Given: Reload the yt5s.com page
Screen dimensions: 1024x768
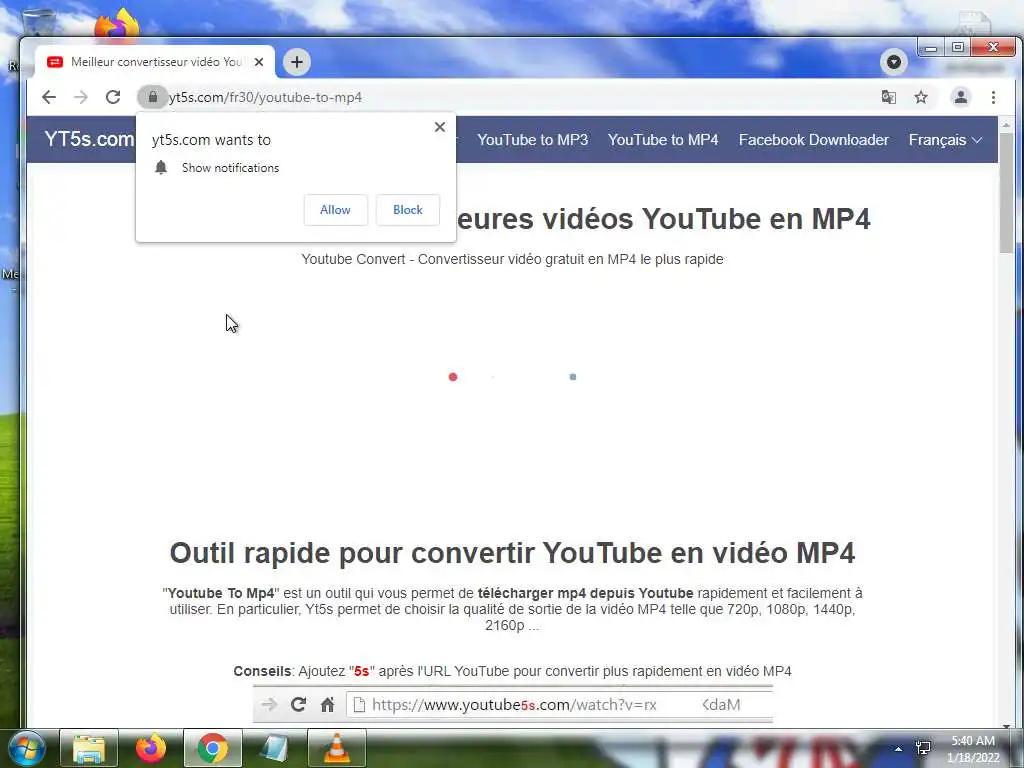Looking at the screenshot, I should click(x=113, y=97).
